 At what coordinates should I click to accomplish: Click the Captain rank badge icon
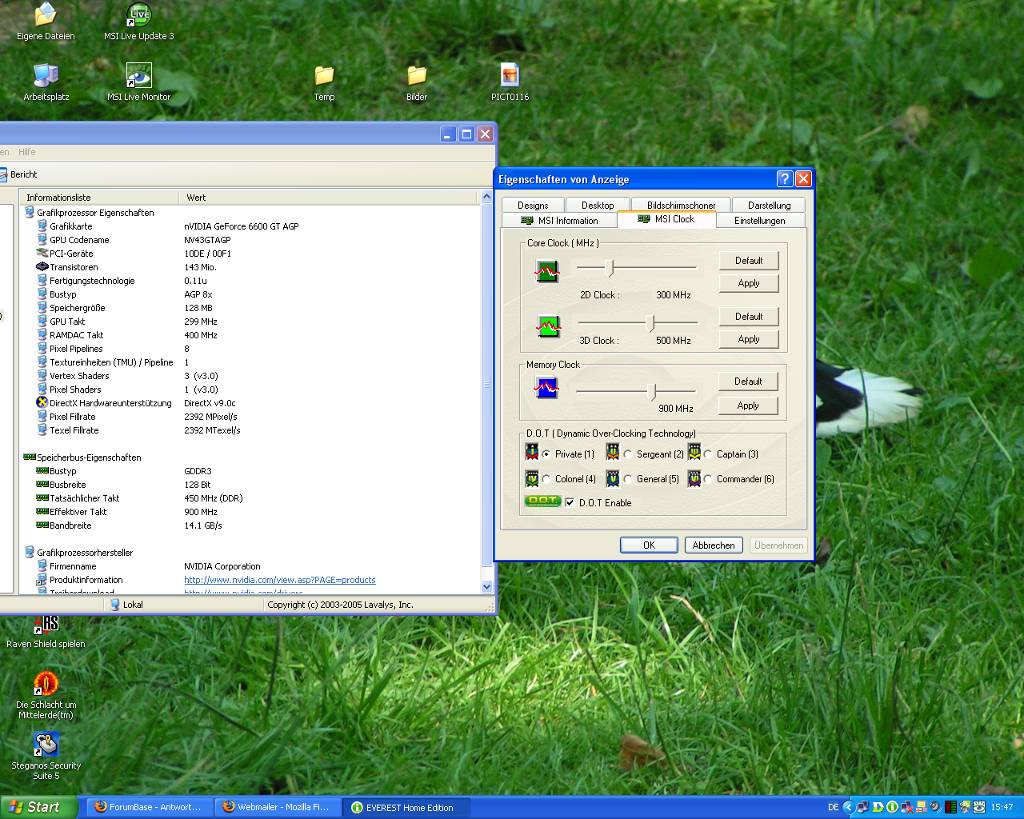coord(694,452)
